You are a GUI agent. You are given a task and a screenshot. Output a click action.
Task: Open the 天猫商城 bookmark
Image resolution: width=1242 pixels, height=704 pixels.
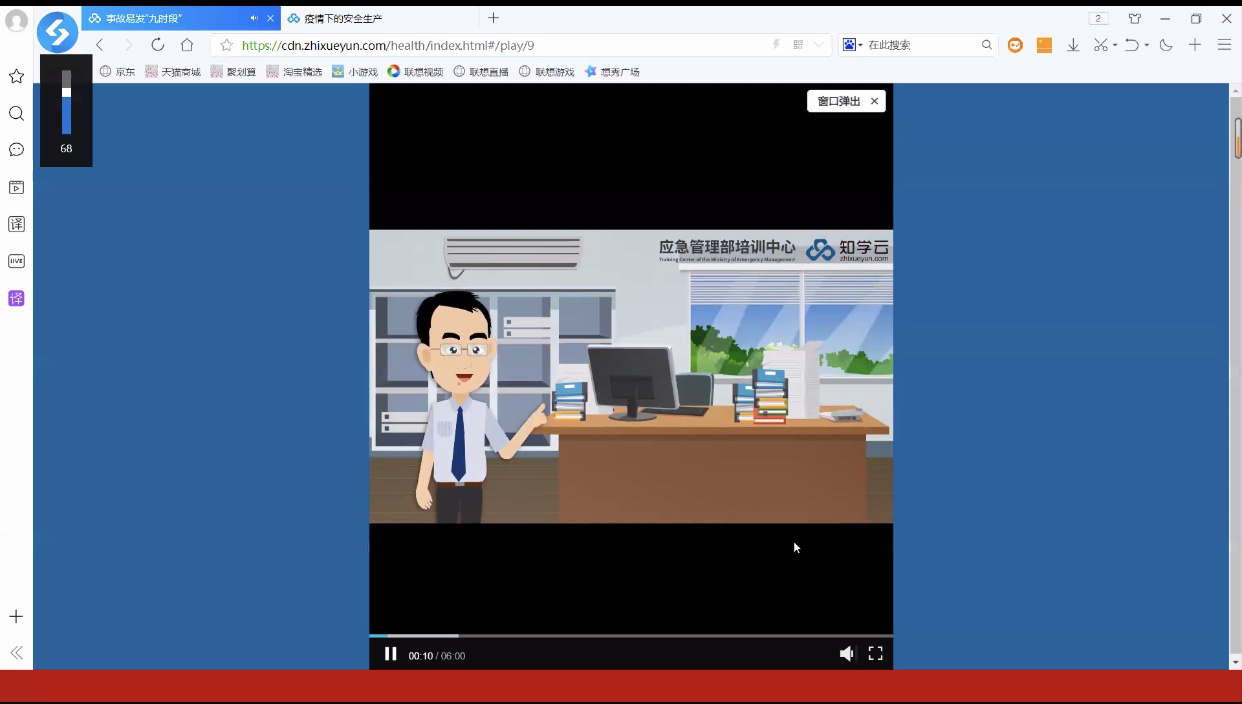(x=173, y=72)
